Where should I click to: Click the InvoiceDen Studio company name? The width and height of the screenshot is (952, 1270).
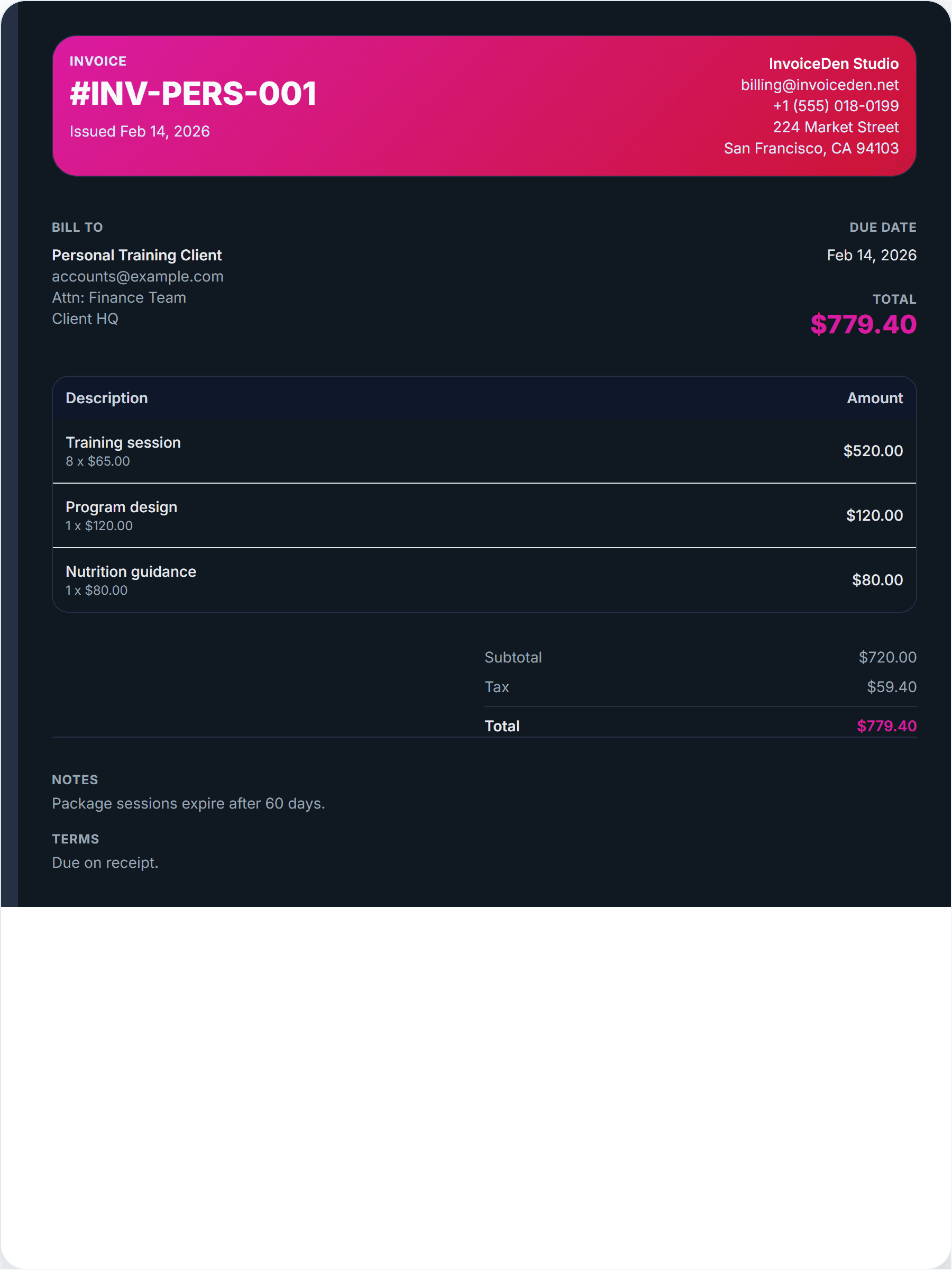832,63
